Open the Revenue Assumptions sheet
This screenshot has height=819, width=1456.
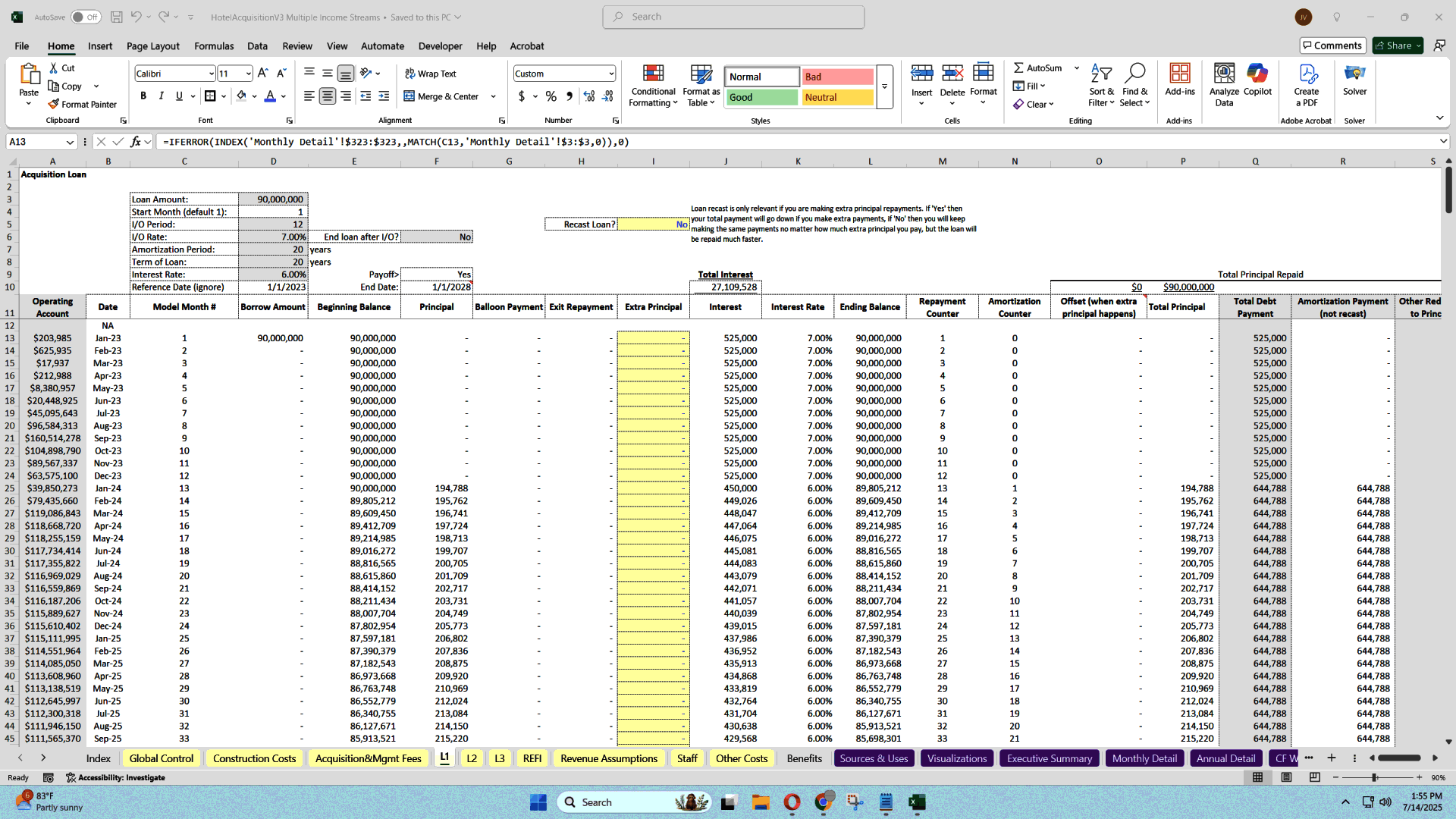609,758
